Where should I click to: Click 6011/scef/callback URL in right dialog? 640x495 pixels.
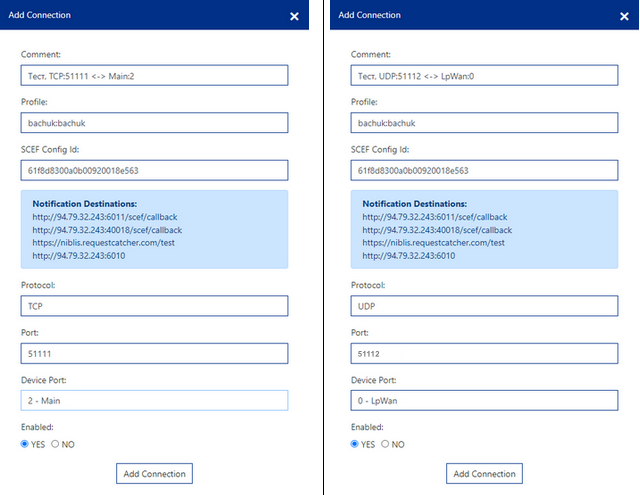click(435, 217)
